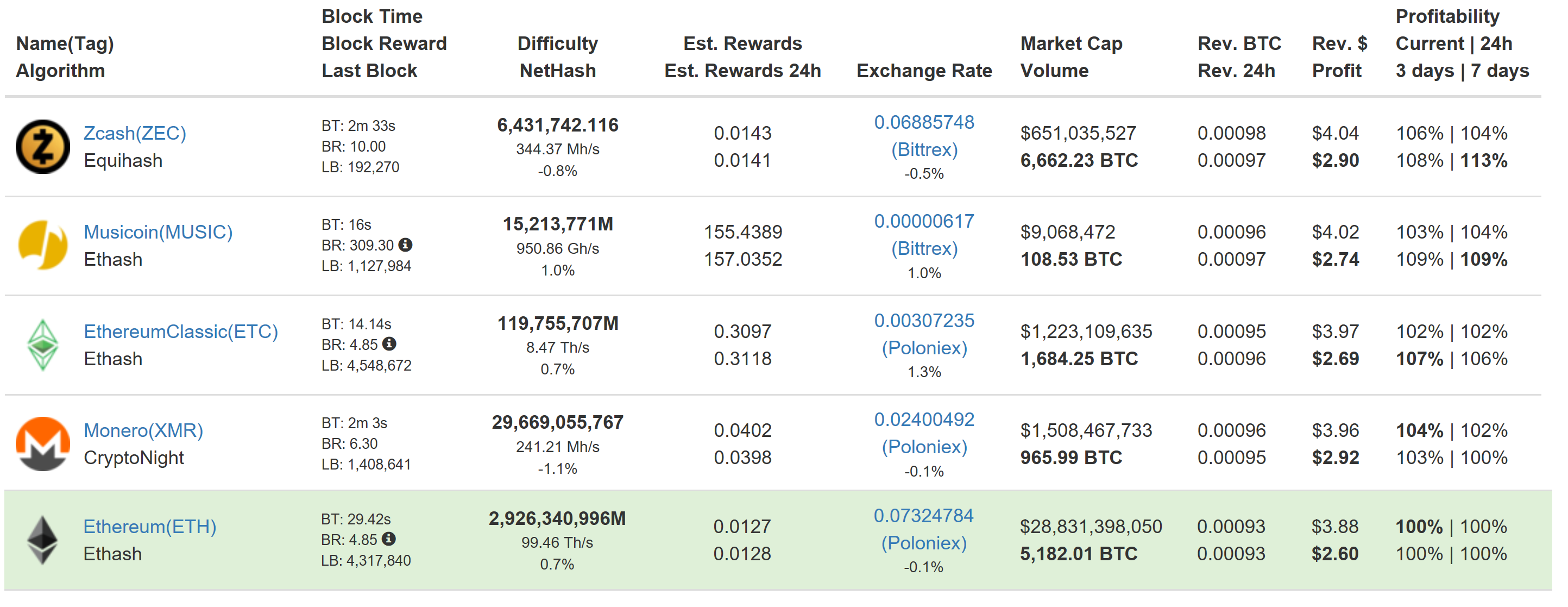Click Musicoin profit value $2.74

[1336, 260]
